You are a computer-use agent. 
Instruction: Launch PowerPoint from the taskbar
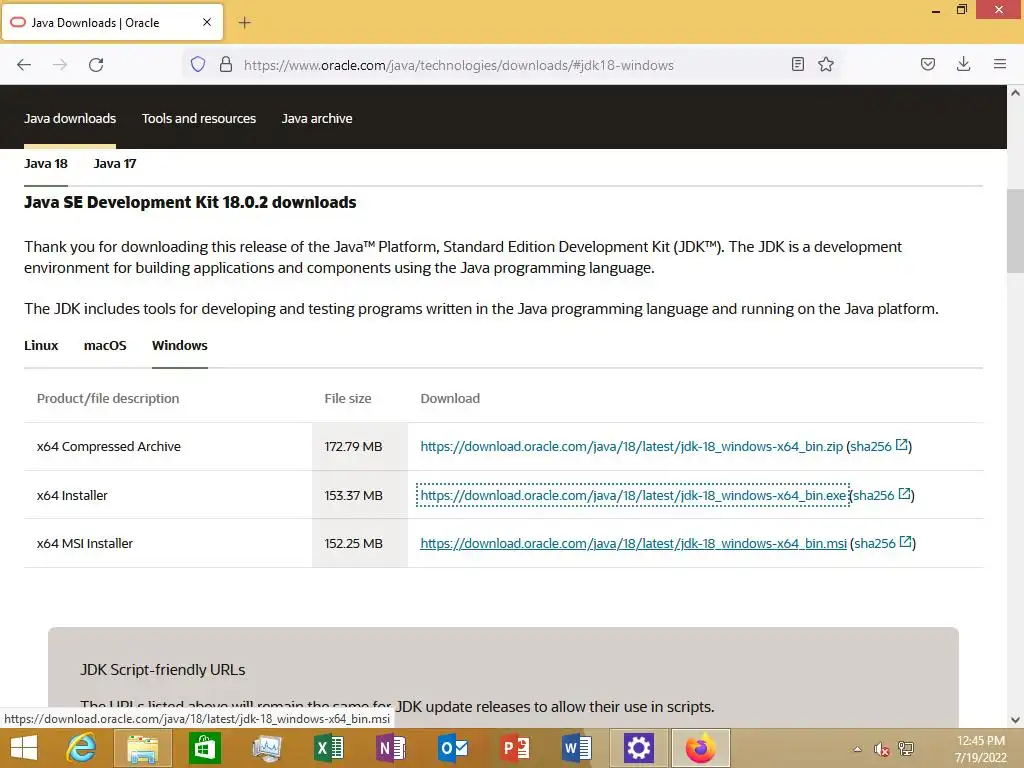point(515,748)
